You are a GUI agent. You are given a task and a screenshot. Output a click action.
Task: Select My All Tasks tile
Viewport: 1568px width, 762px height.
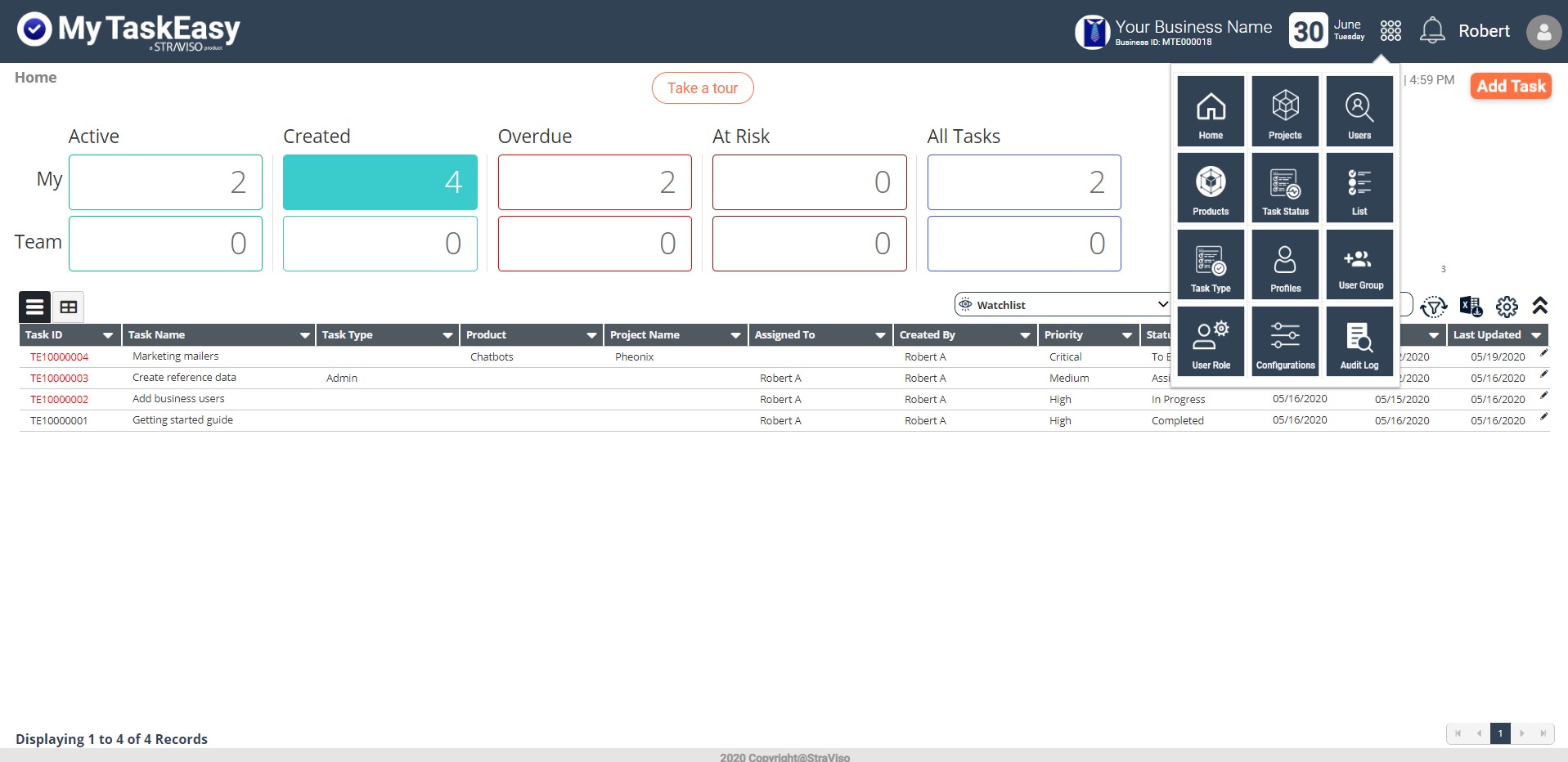(x=1024, y=182)
